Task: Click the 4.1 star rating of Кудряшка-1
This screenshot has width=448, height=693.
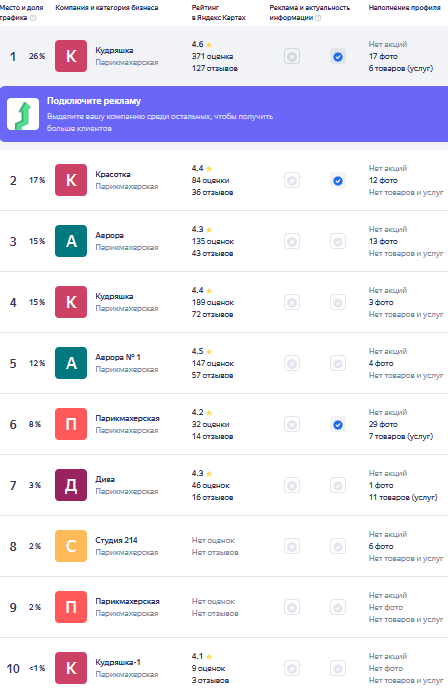Action: pos(202,656)
